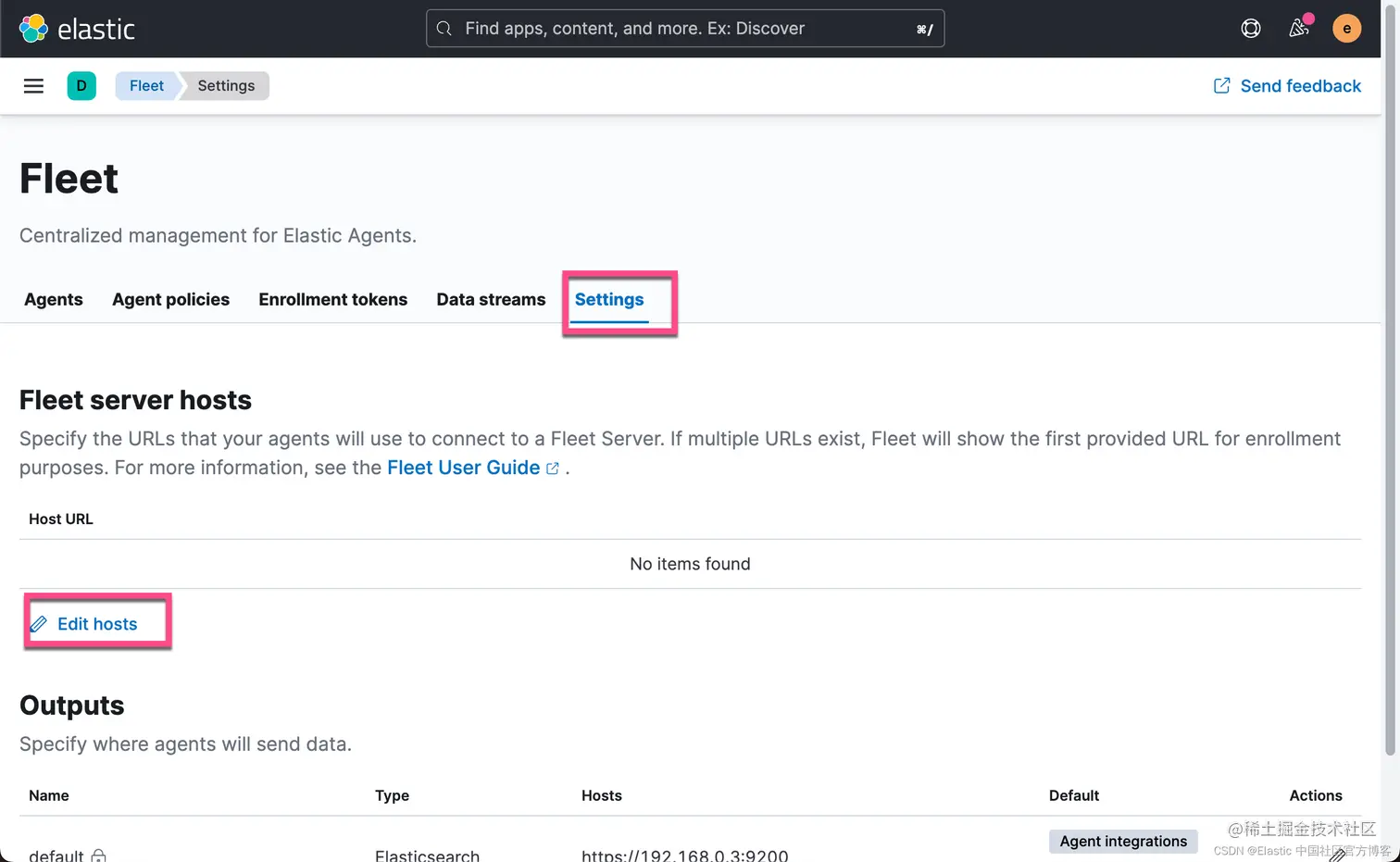
Task: Select the Data streams tab
Action: click(491, 299)
